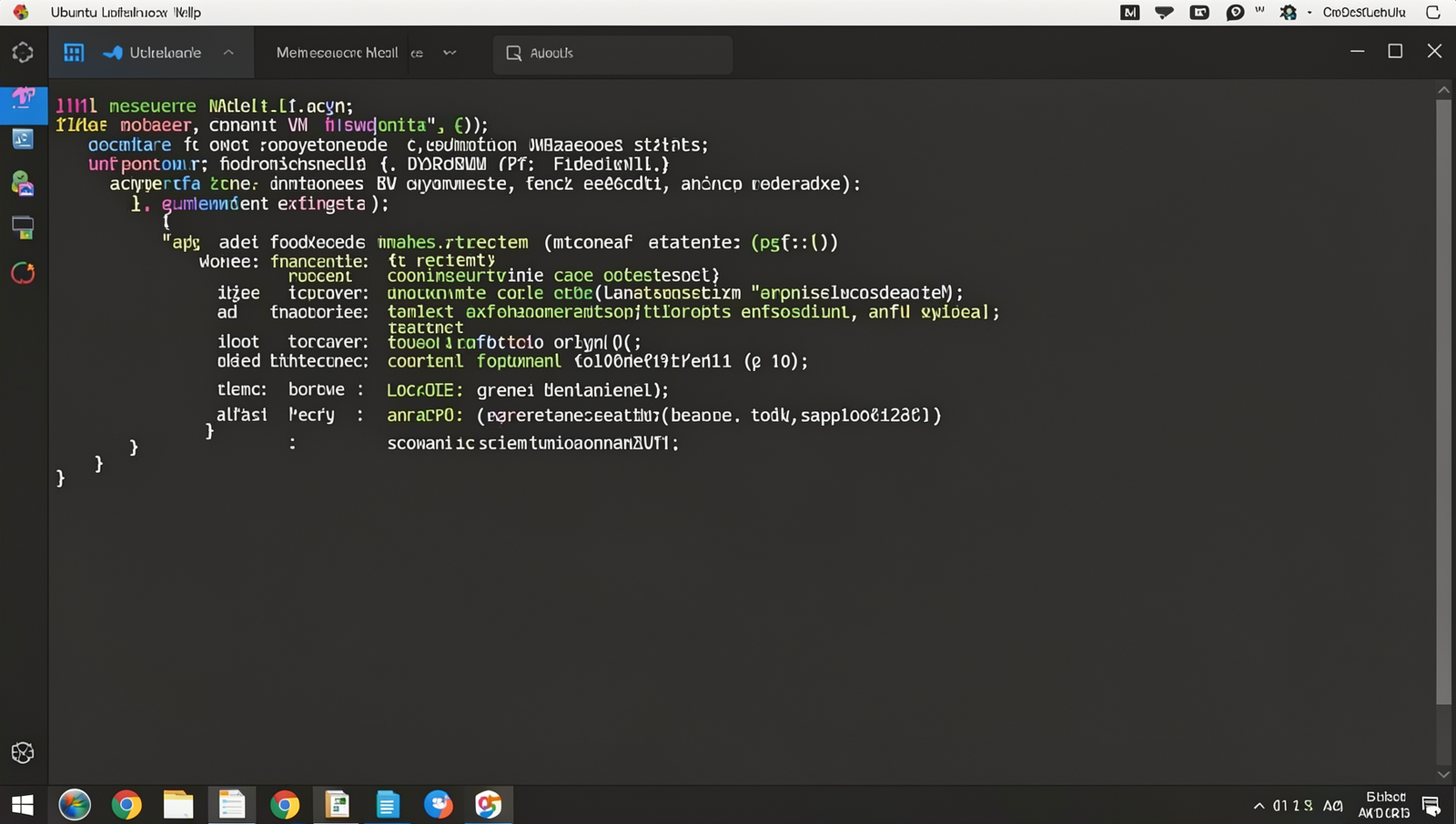
Task: Click the blue VS Code-style logo in the tab
Action: click(113, 53)
